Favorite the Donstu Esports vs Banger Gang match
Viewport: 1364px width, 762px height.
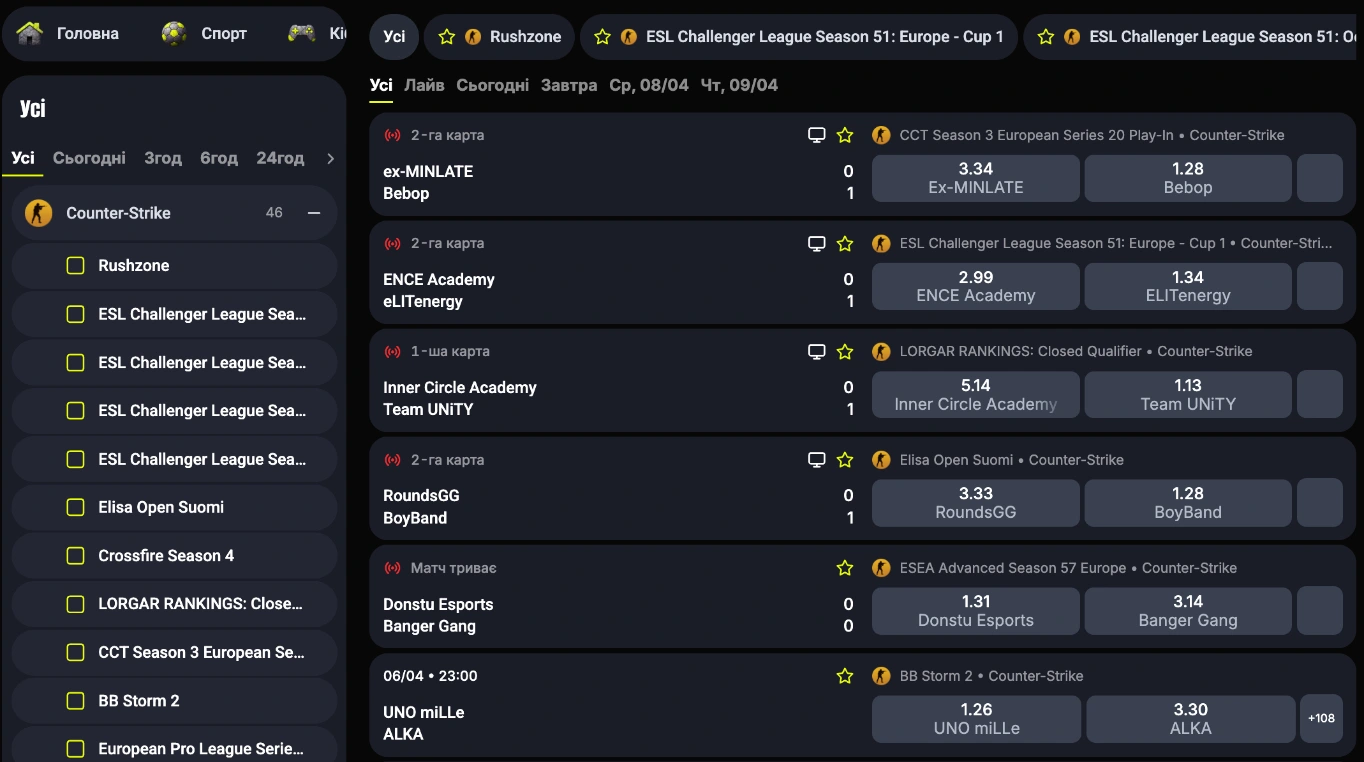click(845, 568)
